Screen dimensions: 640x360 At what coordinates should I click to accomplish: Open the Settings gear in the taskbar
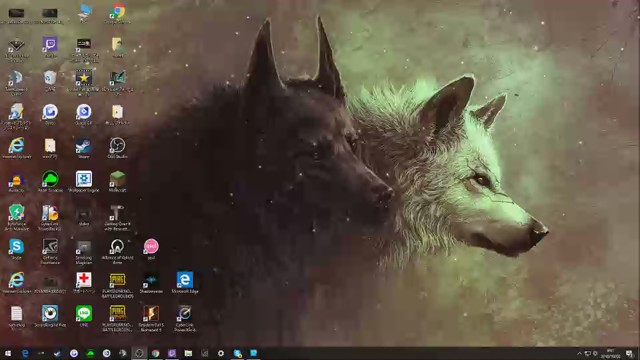(221, 353)
